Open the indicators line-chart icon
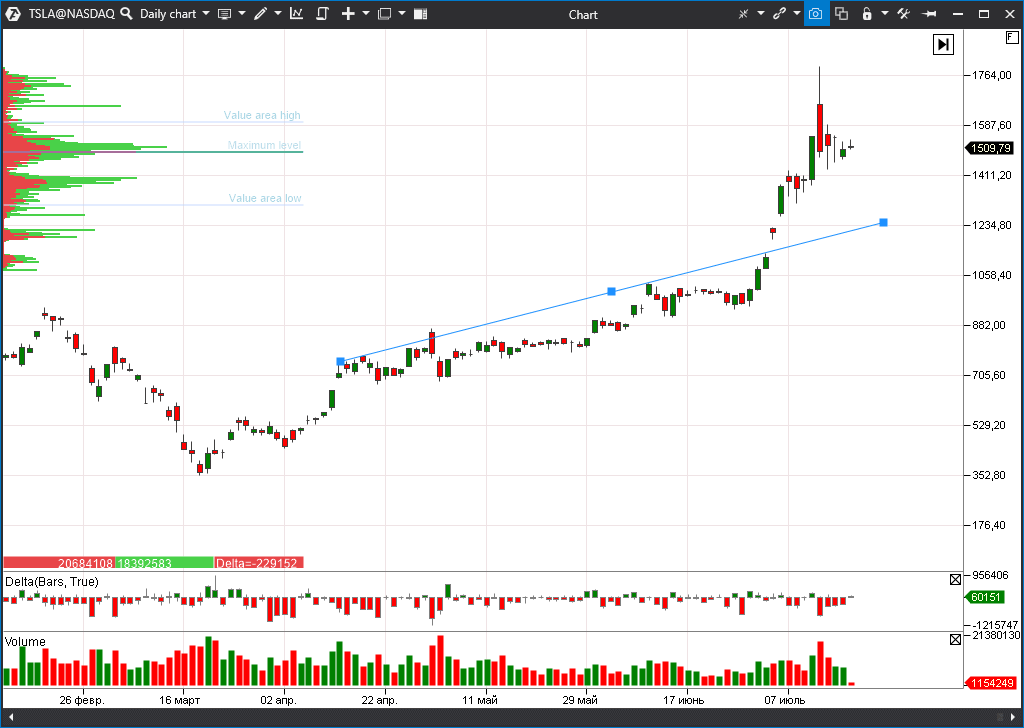Screen dimensions: 1024x728 click(297, 14)
